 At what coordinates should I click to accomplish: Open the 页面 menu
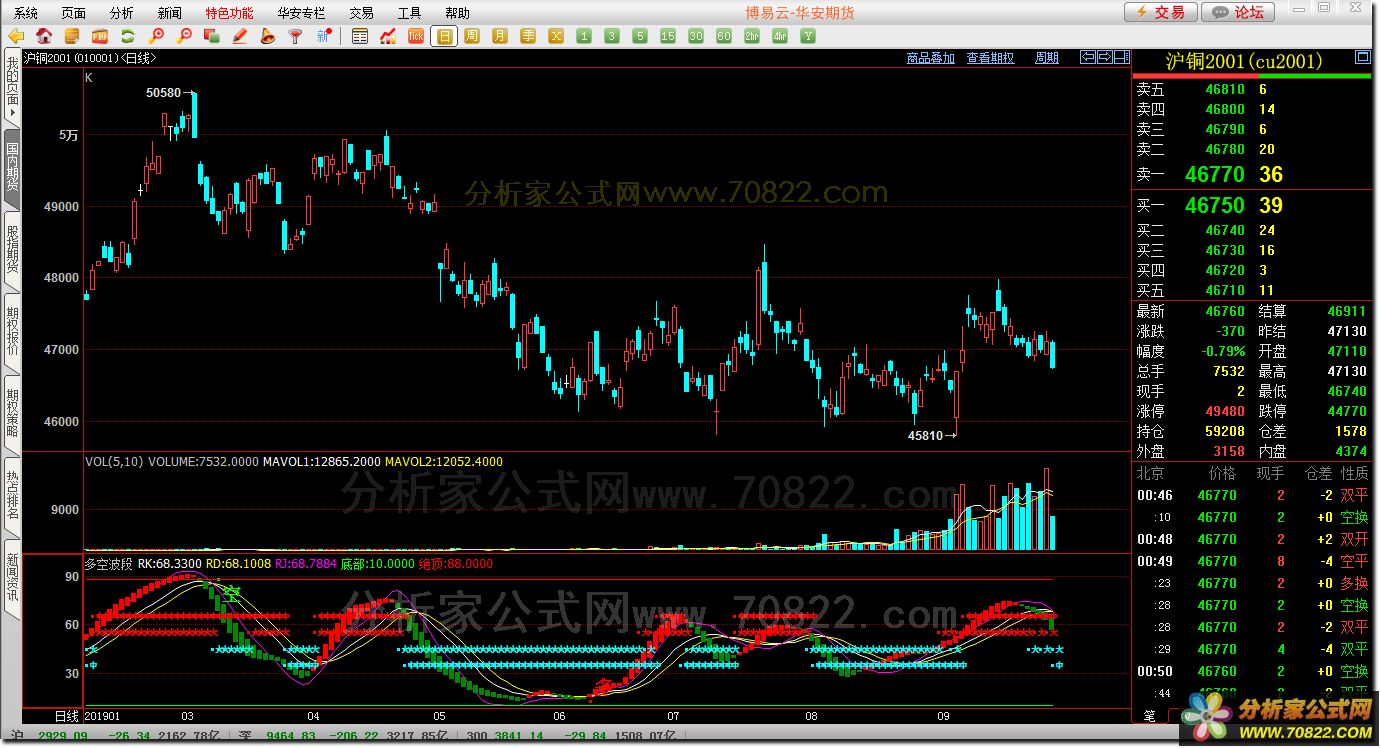pyautogui.click(x=74, y=13)
